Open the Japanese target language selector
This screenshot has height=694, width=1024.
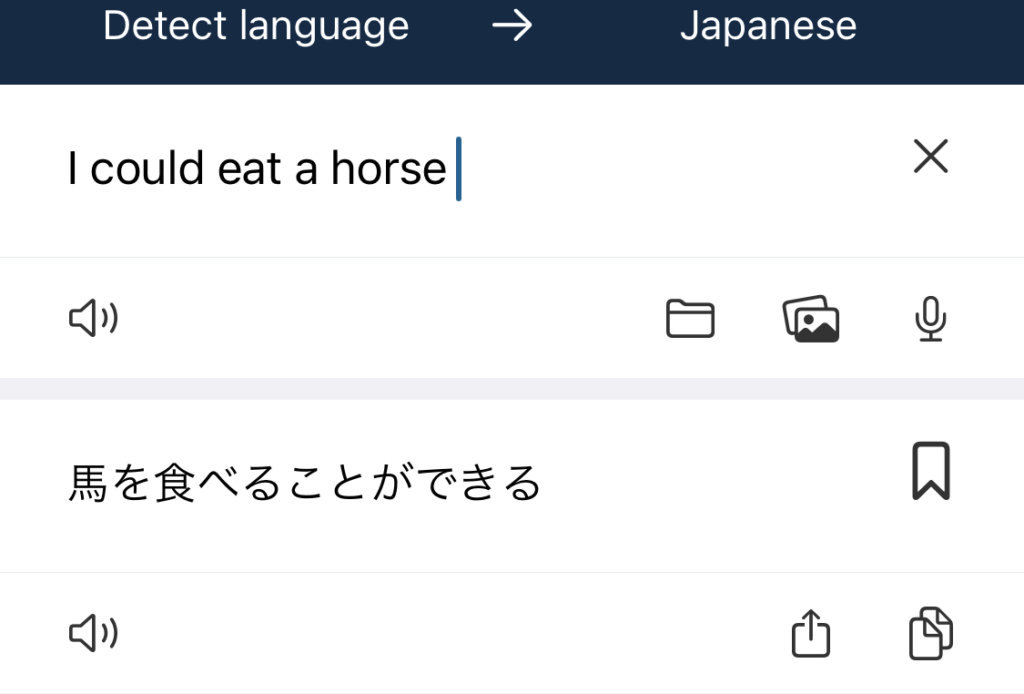[768, 26]
